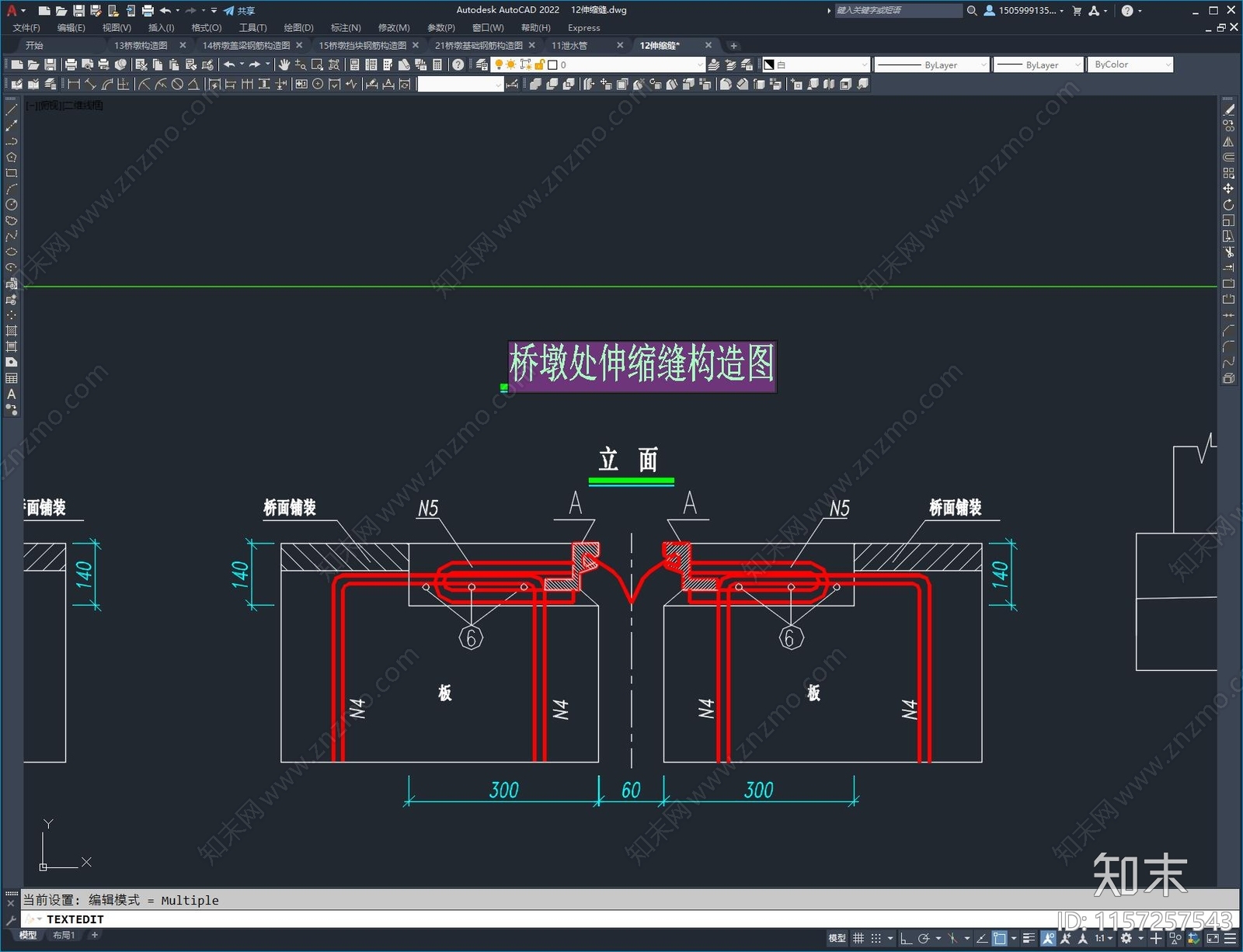Click 共享 share button

click(x=240, y=11)
